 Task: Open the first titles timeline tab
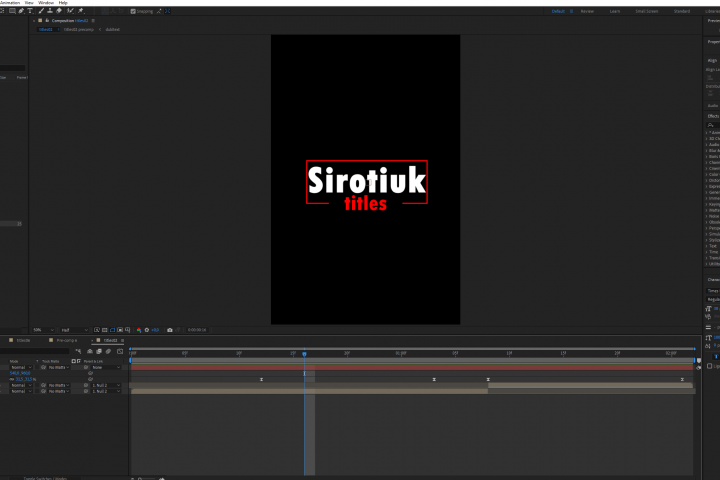pos(23,340)
